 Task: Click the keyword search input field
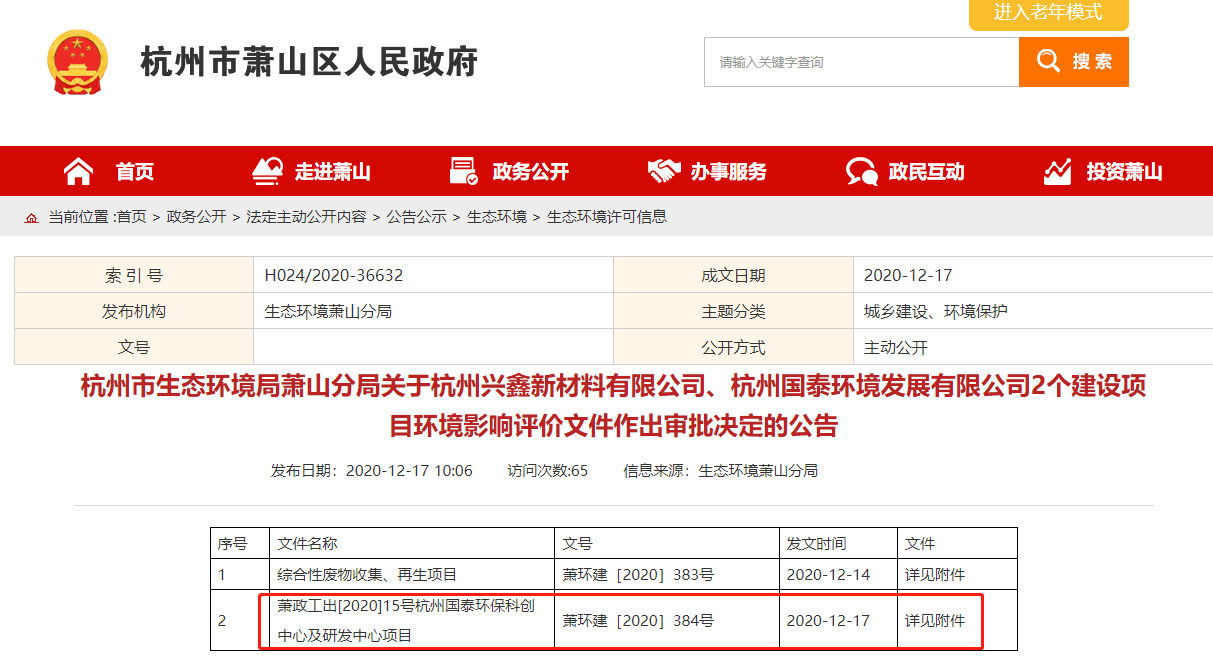pyautogui.click(x=860, y=61)
